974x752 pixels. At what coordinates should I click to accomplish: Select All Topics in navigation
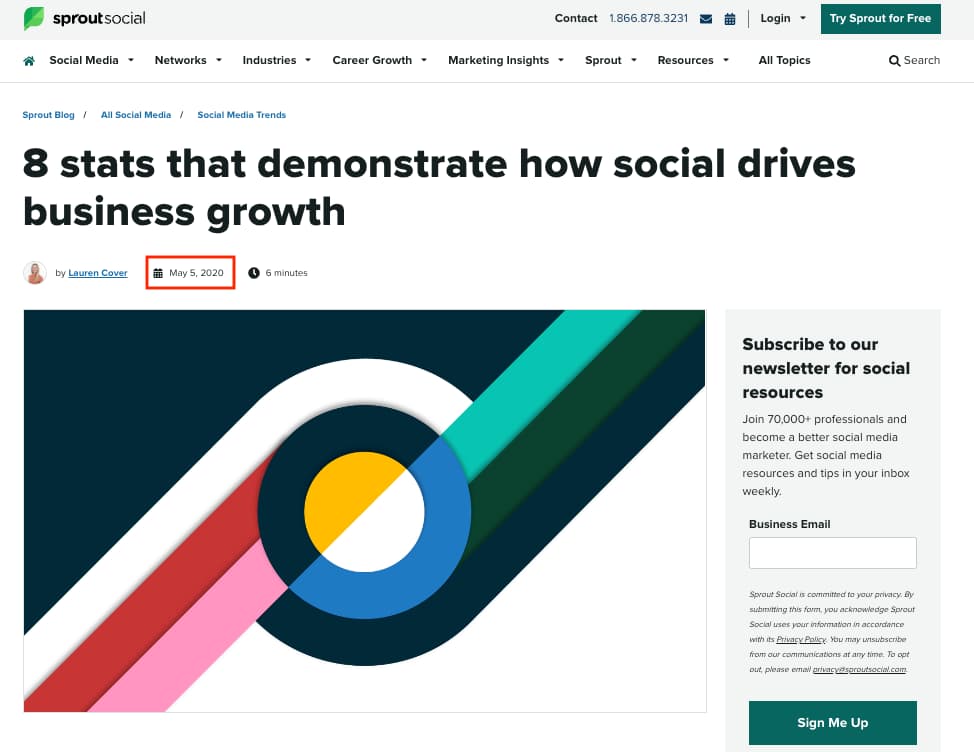tap(784, 60)
